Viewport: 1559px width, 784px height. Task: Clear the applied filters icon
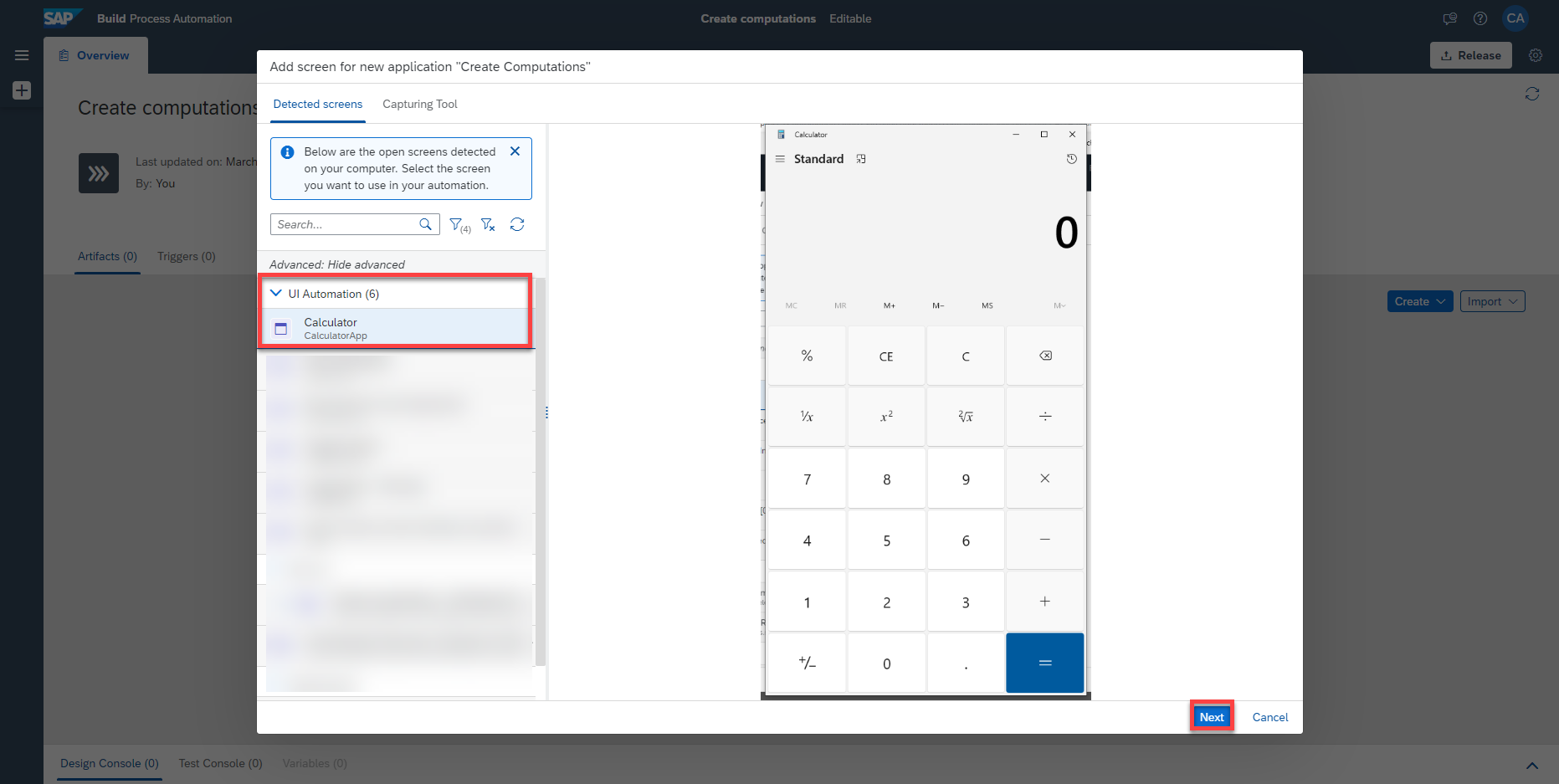pos(489,224)
